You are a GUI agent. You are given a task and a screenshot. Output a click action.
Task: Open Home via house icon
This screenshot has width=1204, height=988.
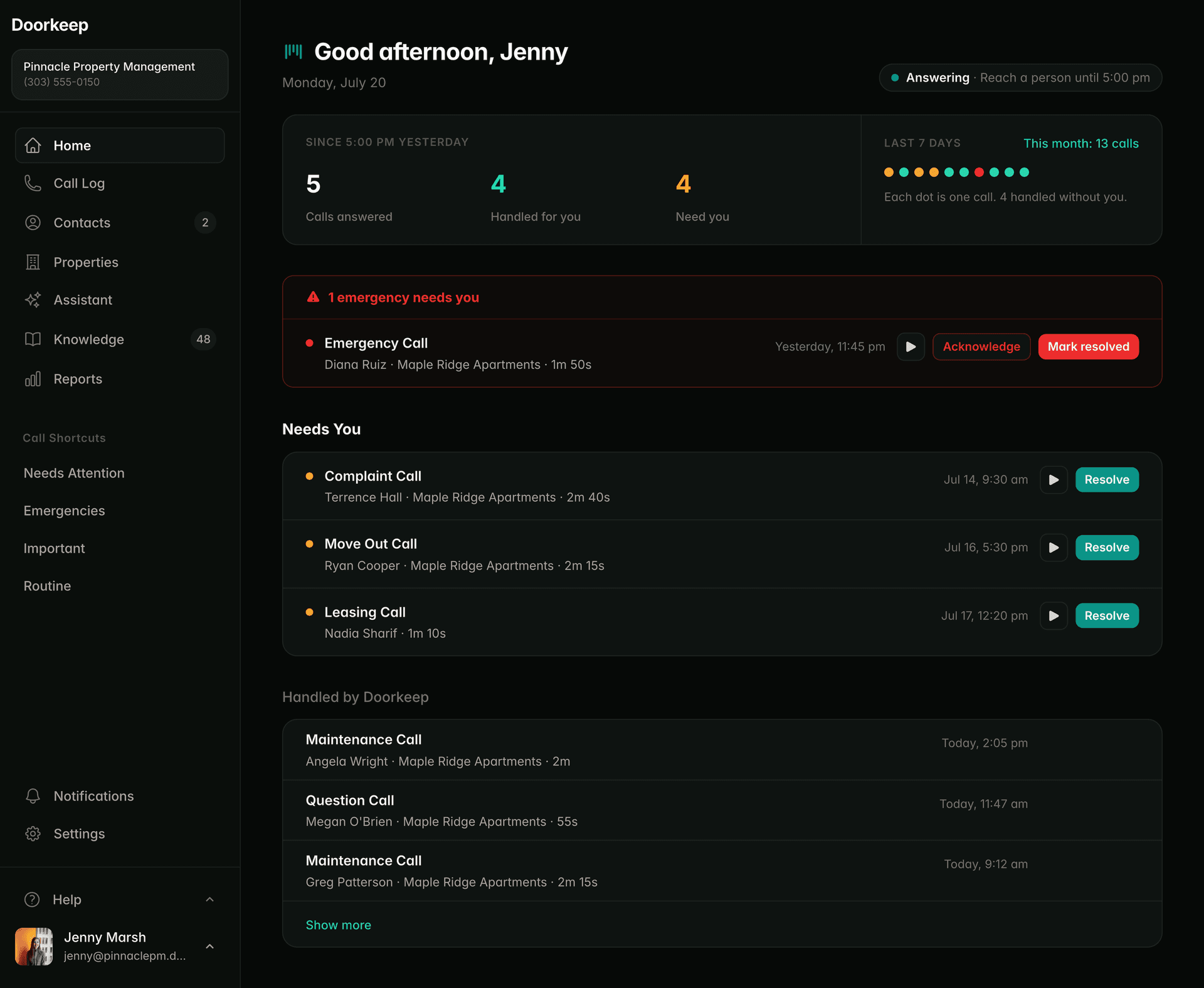click(x=33, y=146)
